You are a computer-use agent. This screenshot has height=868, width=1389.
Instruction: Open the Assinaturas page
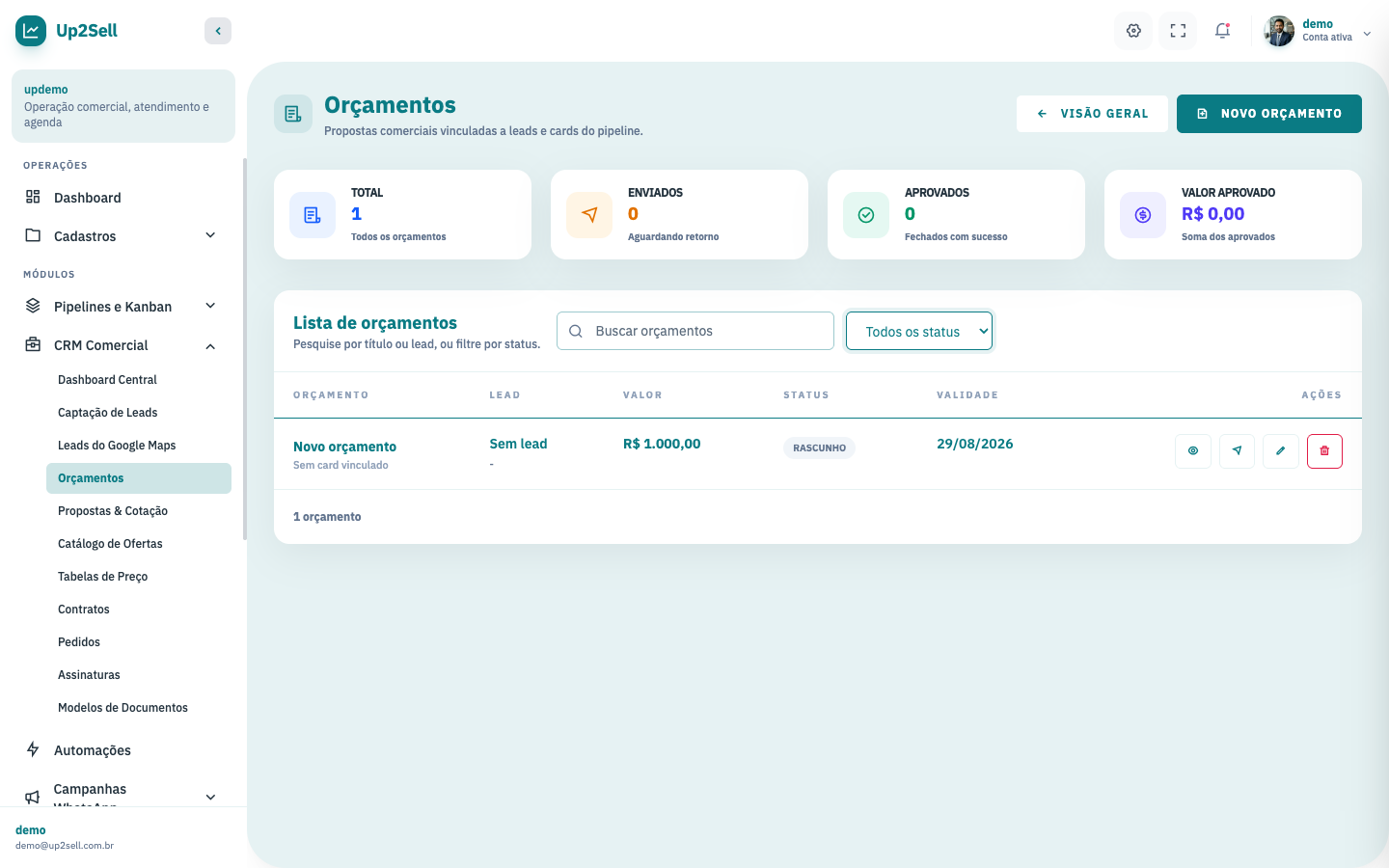pos(139,675)
